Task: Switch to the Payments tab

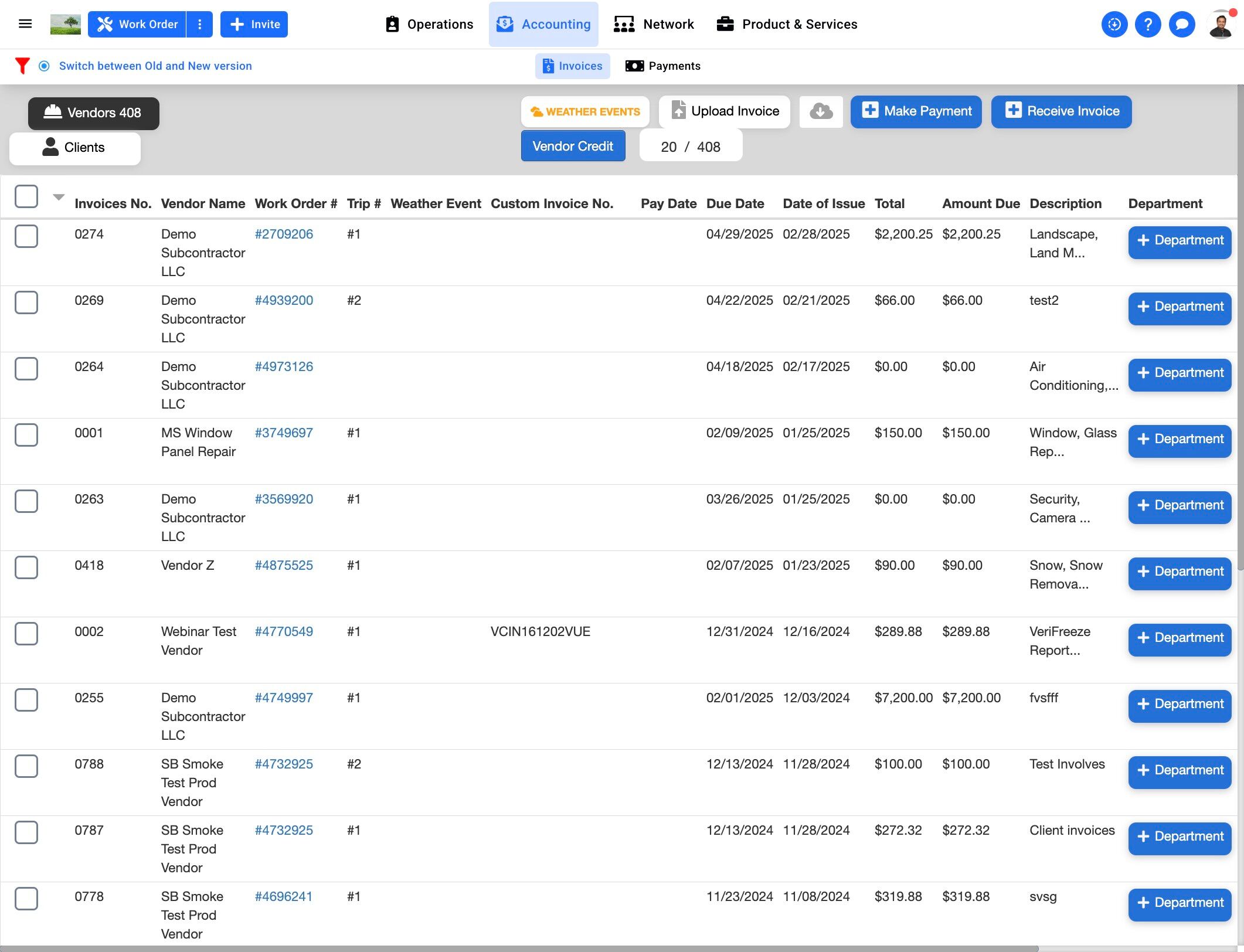Action: coord(663,66)
